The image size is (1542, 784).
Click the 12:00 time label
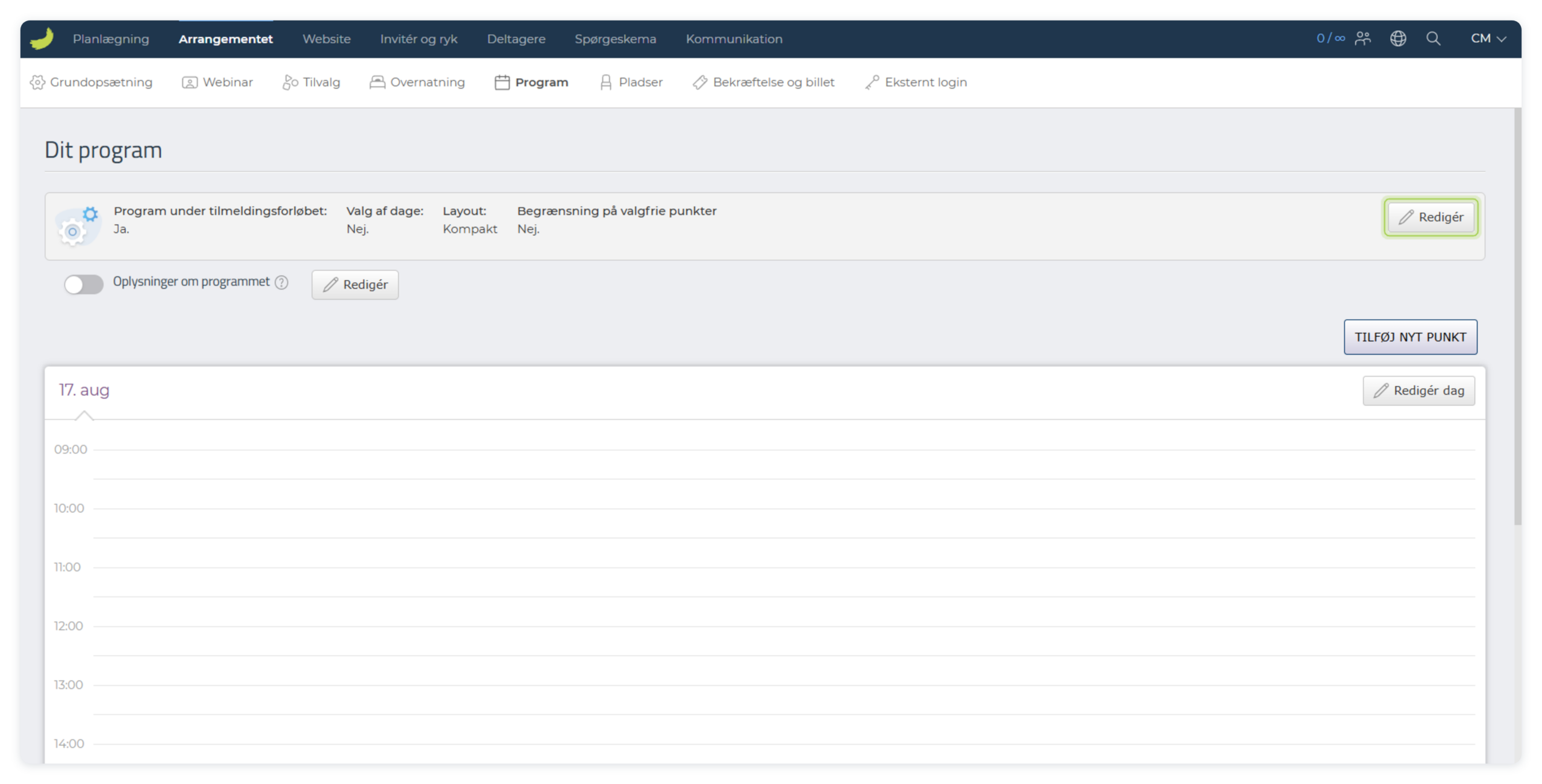[x=68, y=626]
